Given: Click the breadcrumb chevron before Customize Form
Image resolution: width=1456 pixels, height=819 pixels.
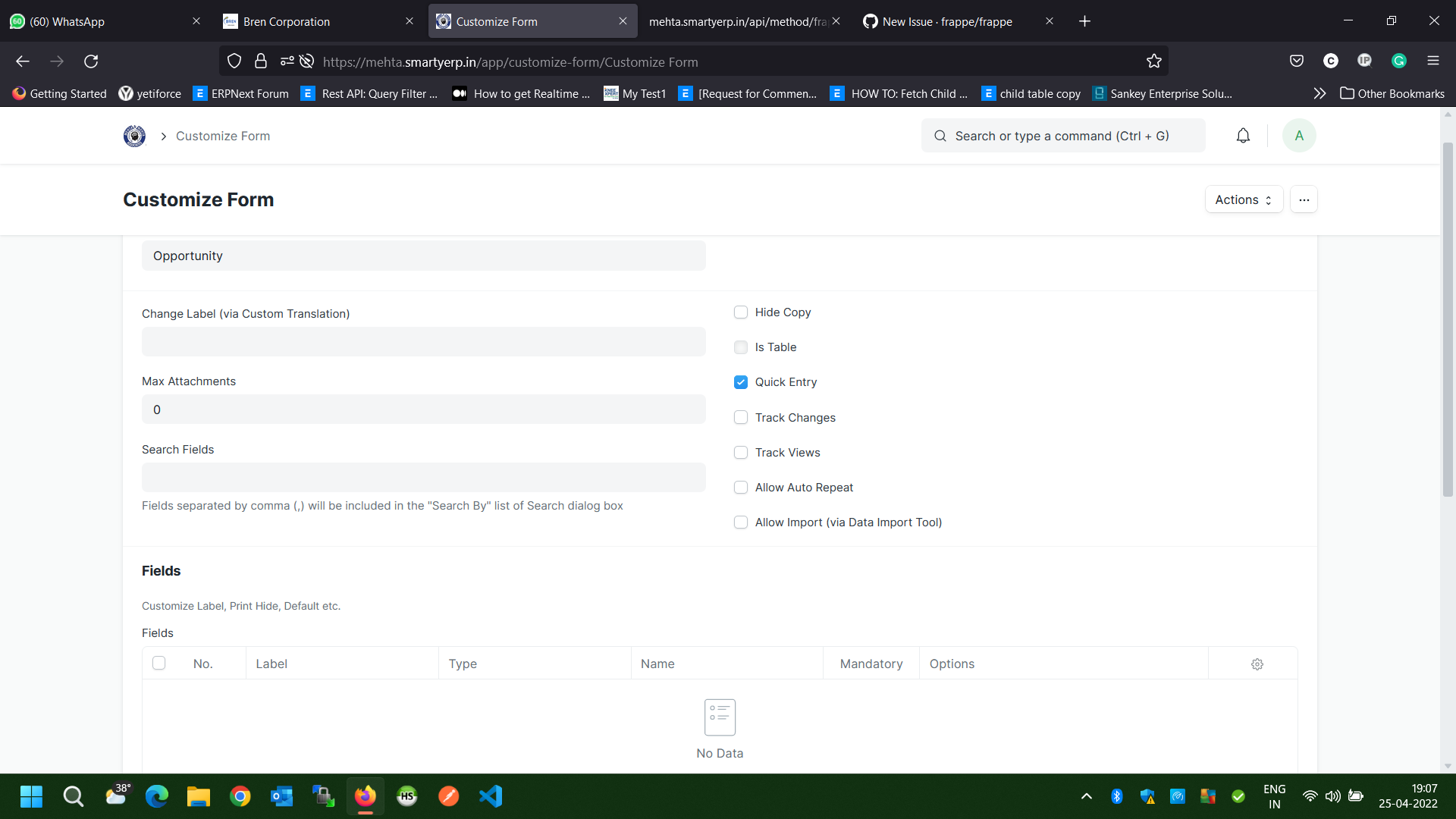Looking at the screenshot, I should [x=163, y=136].
